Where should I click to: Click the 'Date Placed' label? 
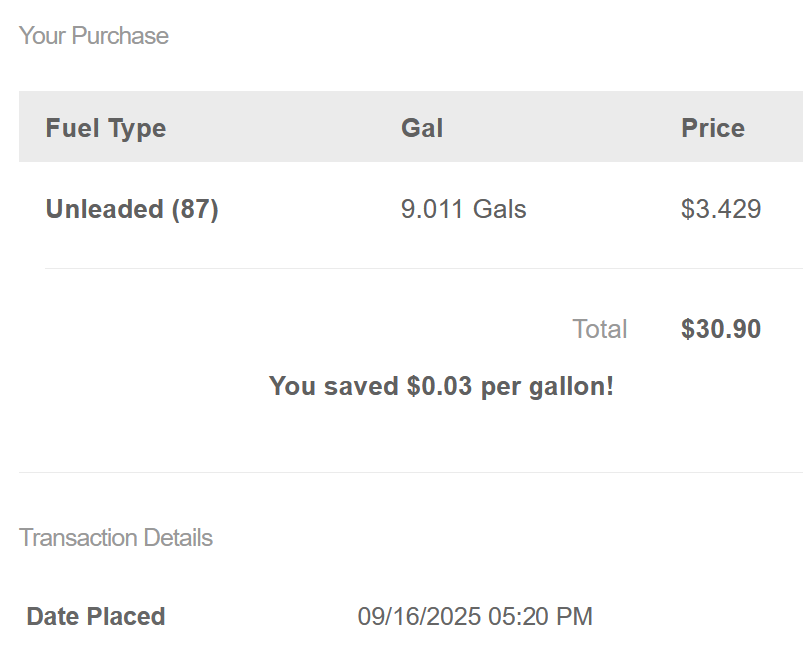pyautogui.click(x=96, y=616)
